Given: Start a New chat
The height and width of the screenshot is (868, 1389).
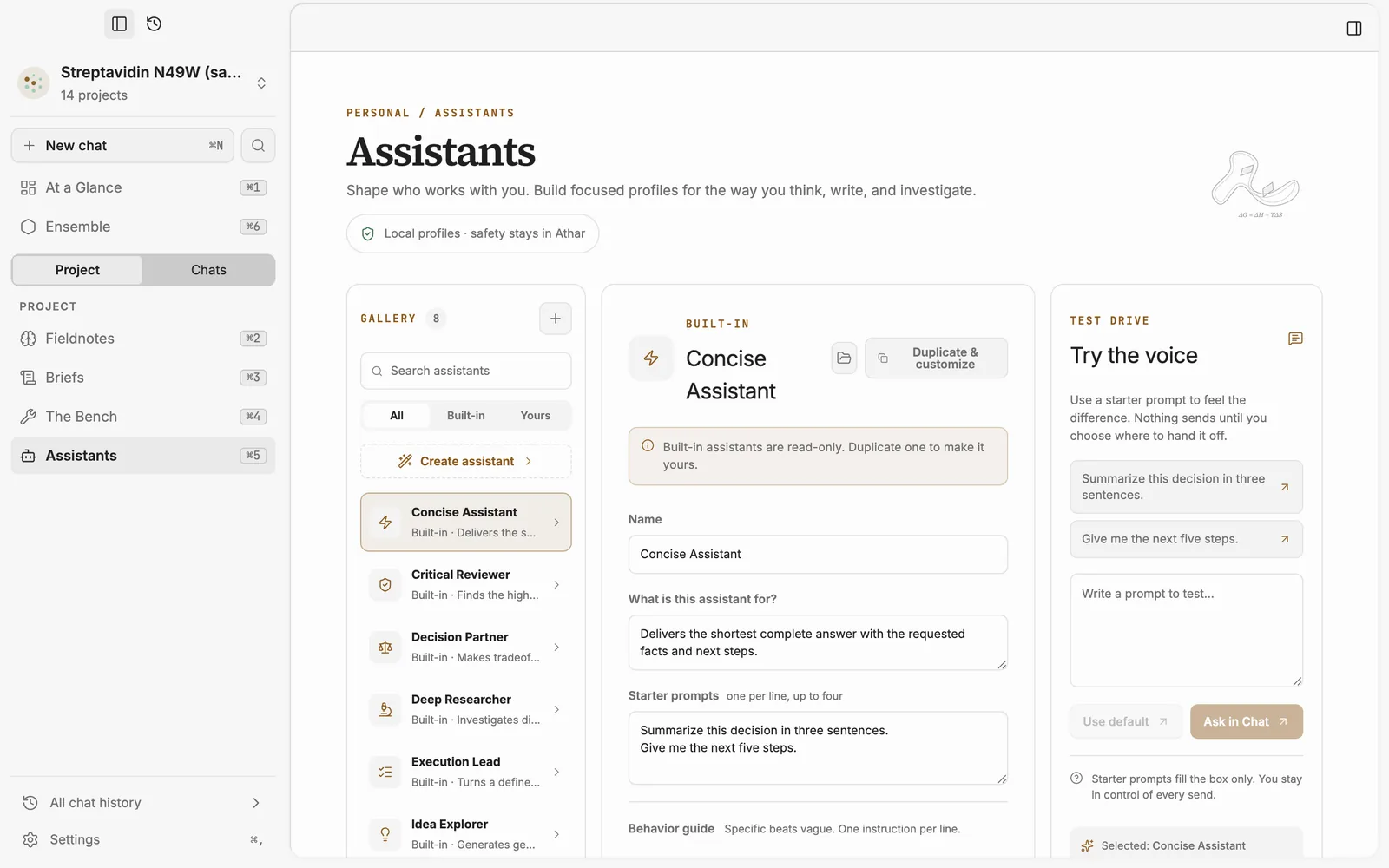Looking at the screenshot, I should click(122, 146).
